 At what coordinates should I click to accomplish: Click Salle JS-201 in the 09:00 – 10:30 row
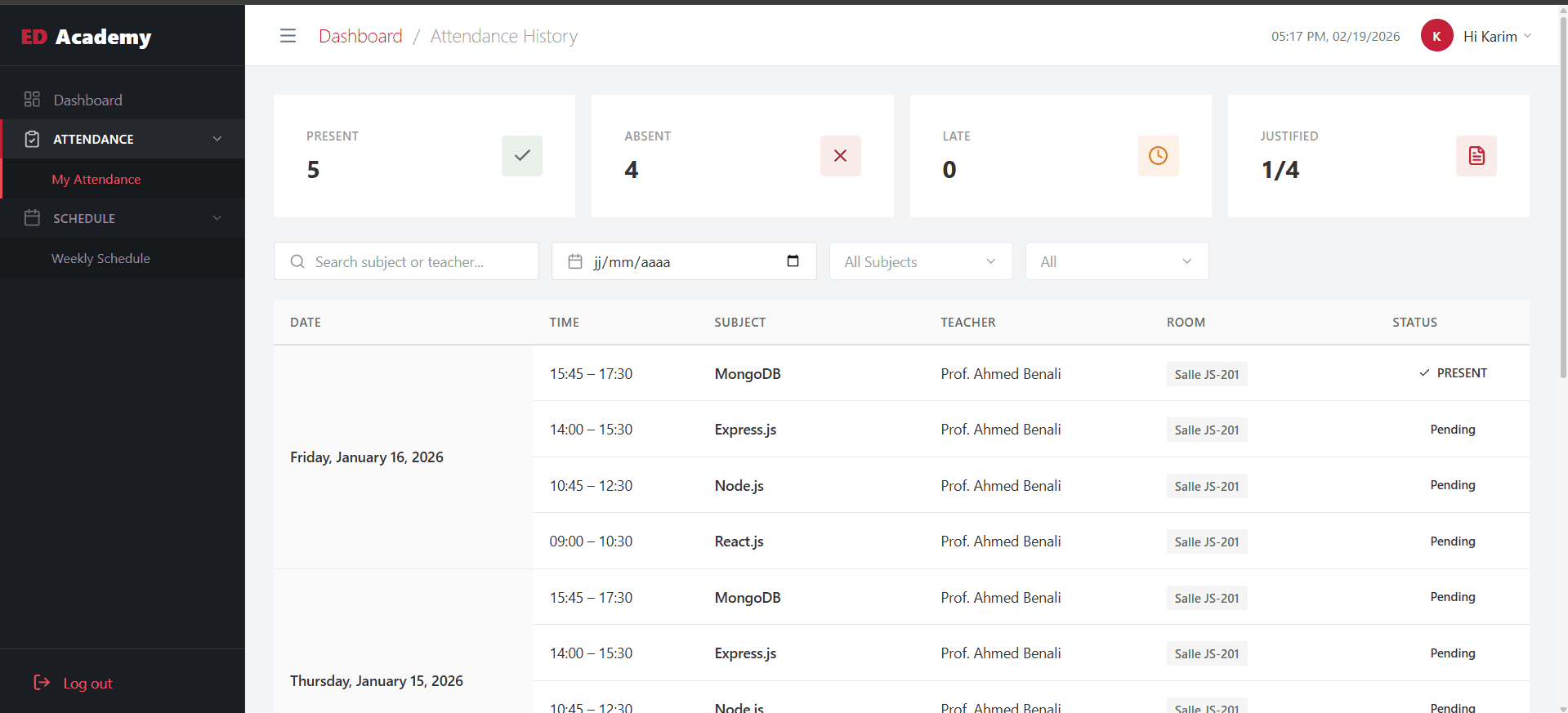click(x=1207, y=542)
